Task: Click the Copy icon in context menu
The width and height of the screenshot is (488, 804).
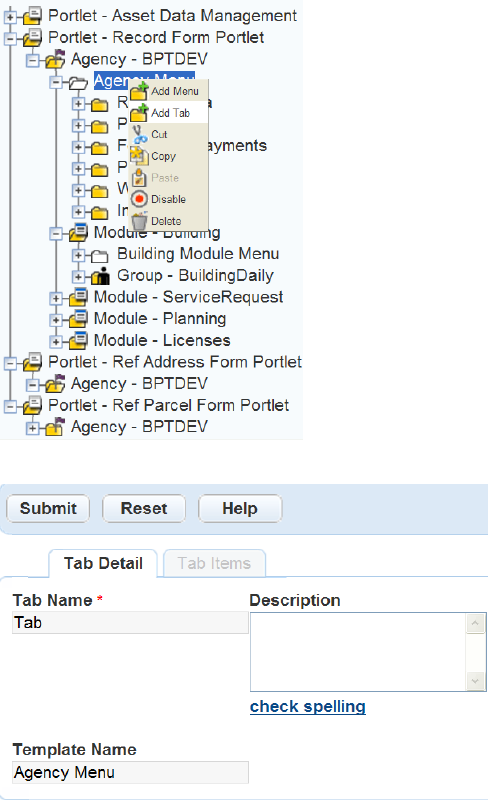Action: click(139, 156)
